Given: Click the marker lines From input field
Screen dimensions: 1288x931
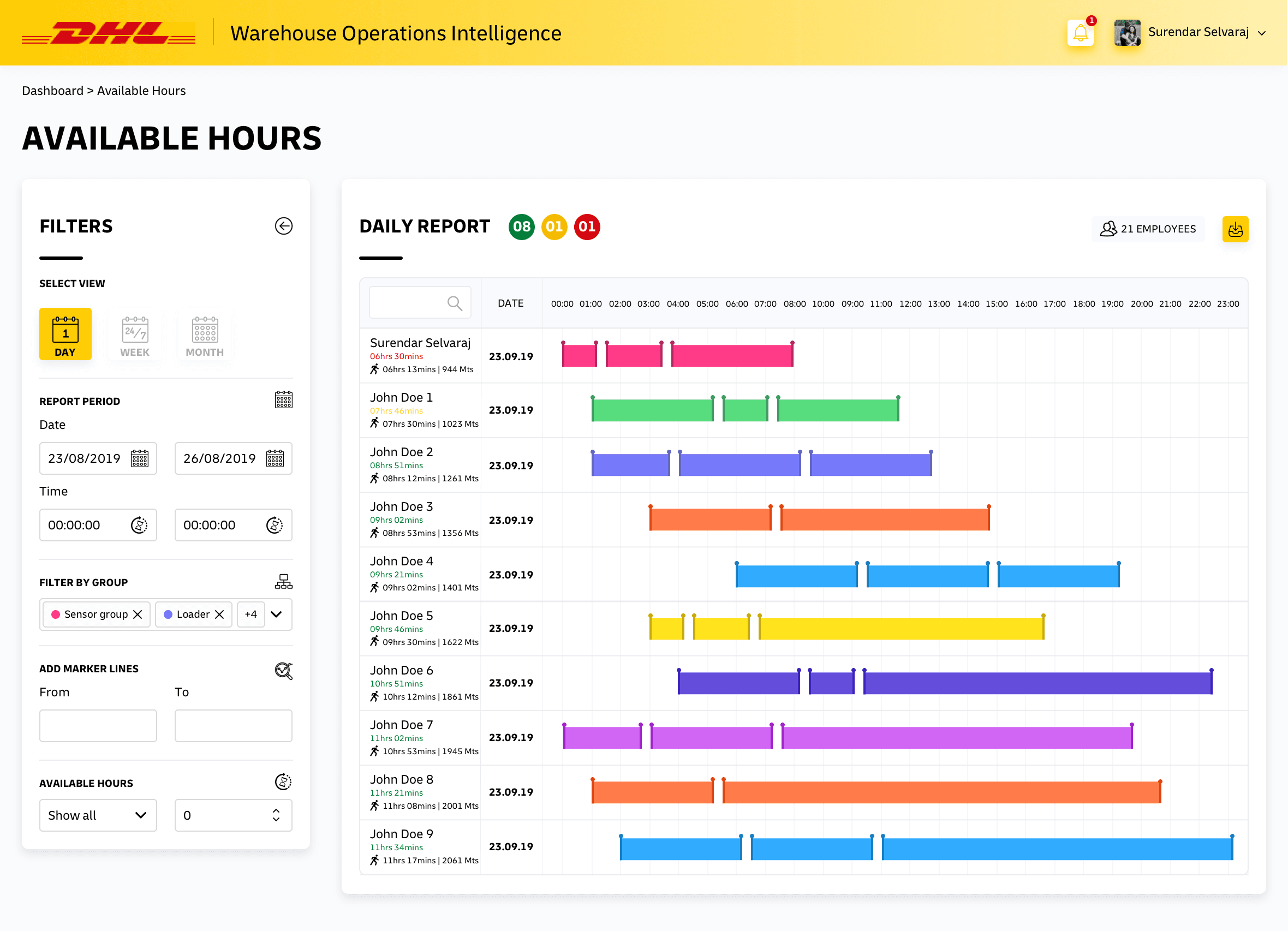Looking at the screenshot, I should point(98,725).
